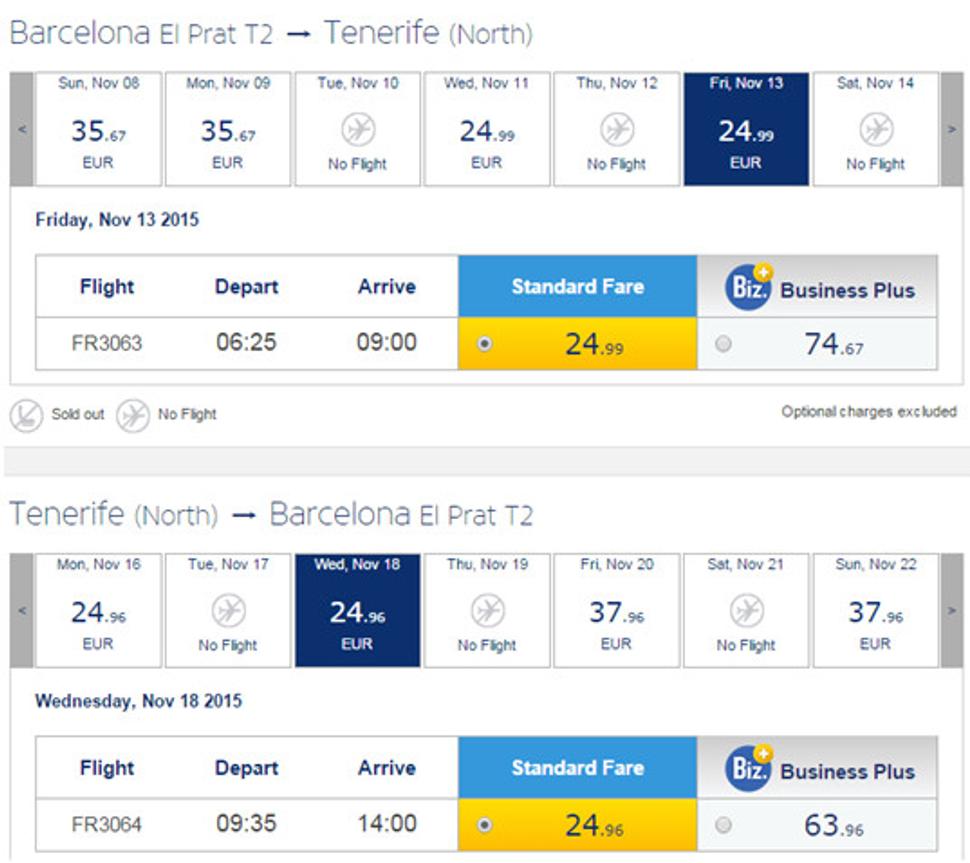970x863 pixels.
Task: Show later return dates with right arrow
Action: click(x=951, y=611)
